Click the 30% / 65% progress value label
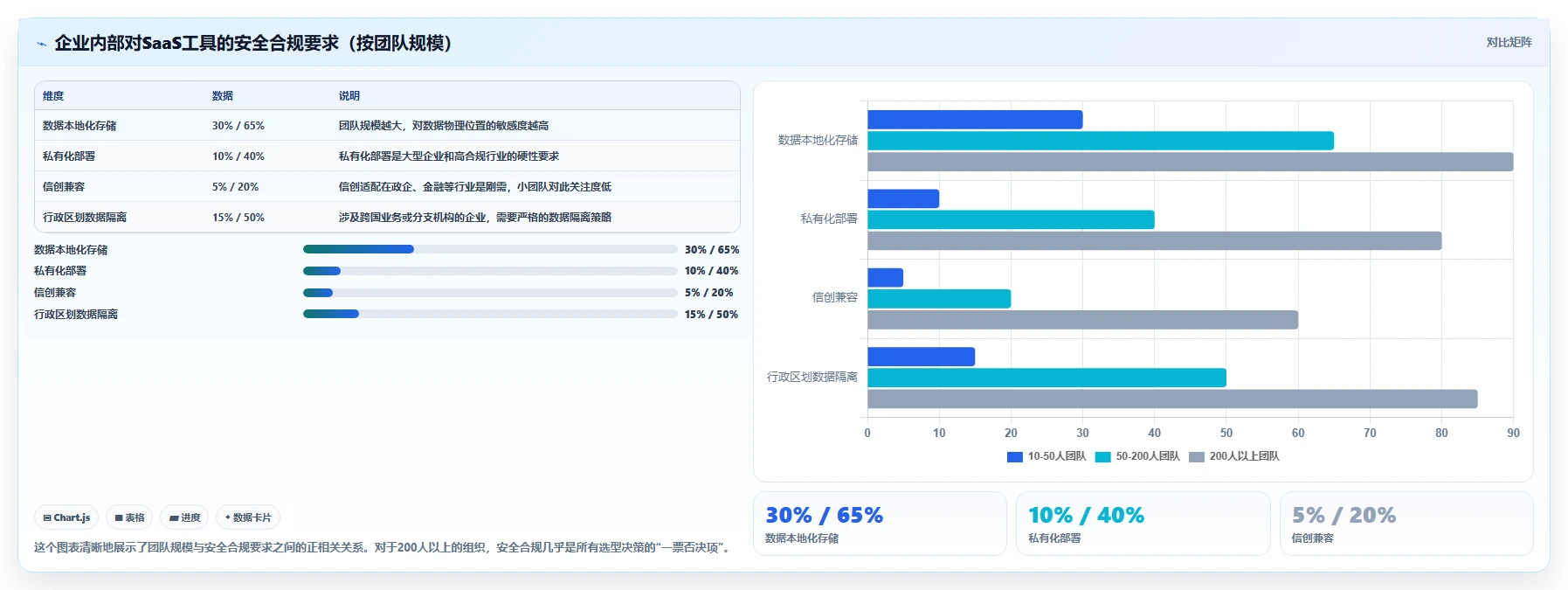The width and height of the screenshot is (1568, 590). point(712,250)
